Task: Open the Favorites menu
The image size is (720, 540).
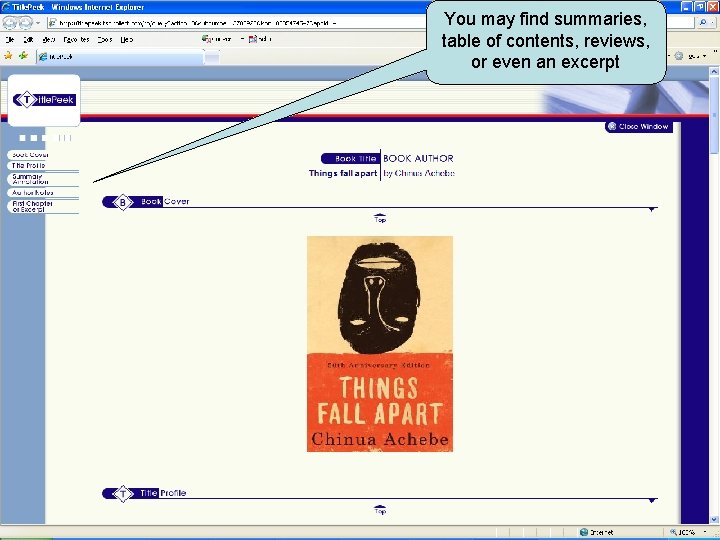Action: (x=76, y=39)
